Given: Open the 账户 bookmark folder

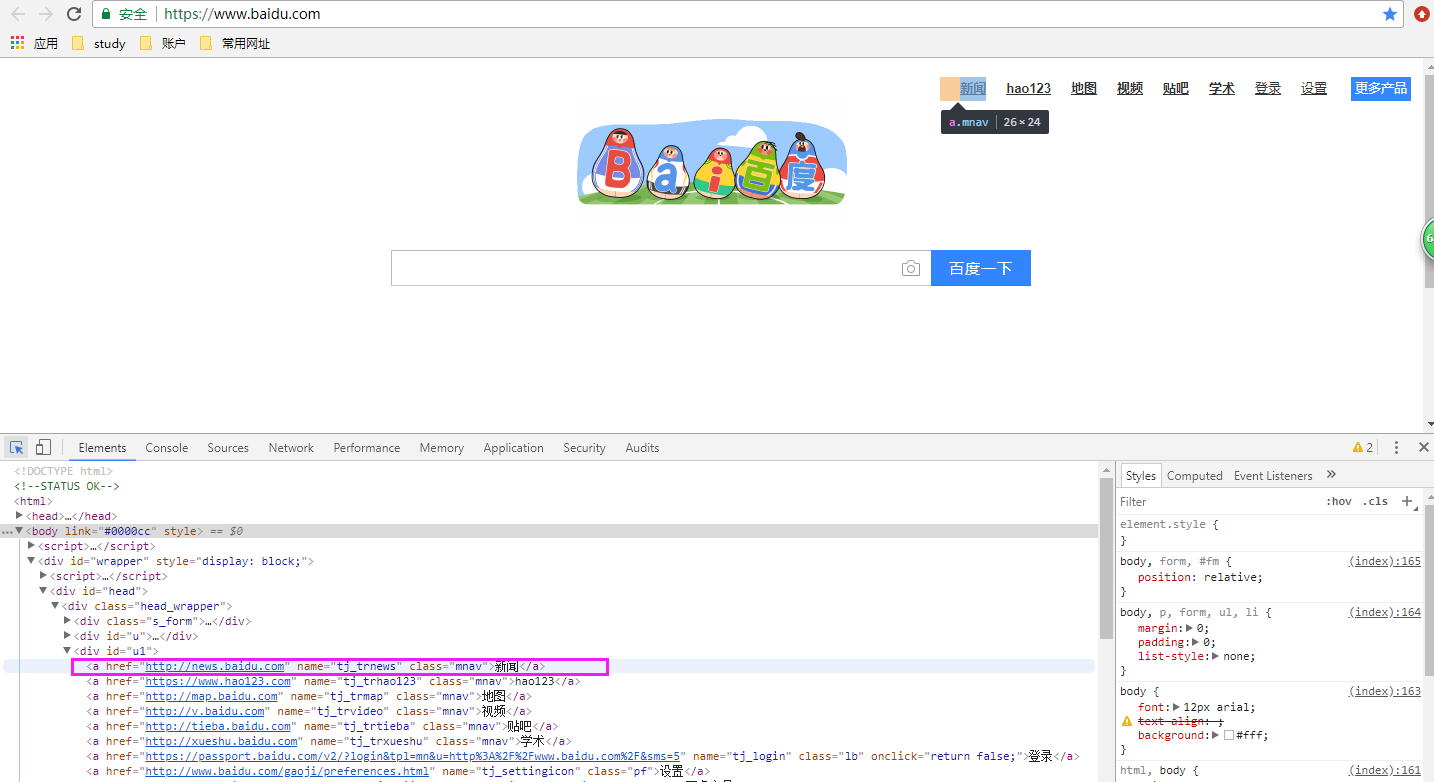Looking at the screenshot, I should [162, 43].
